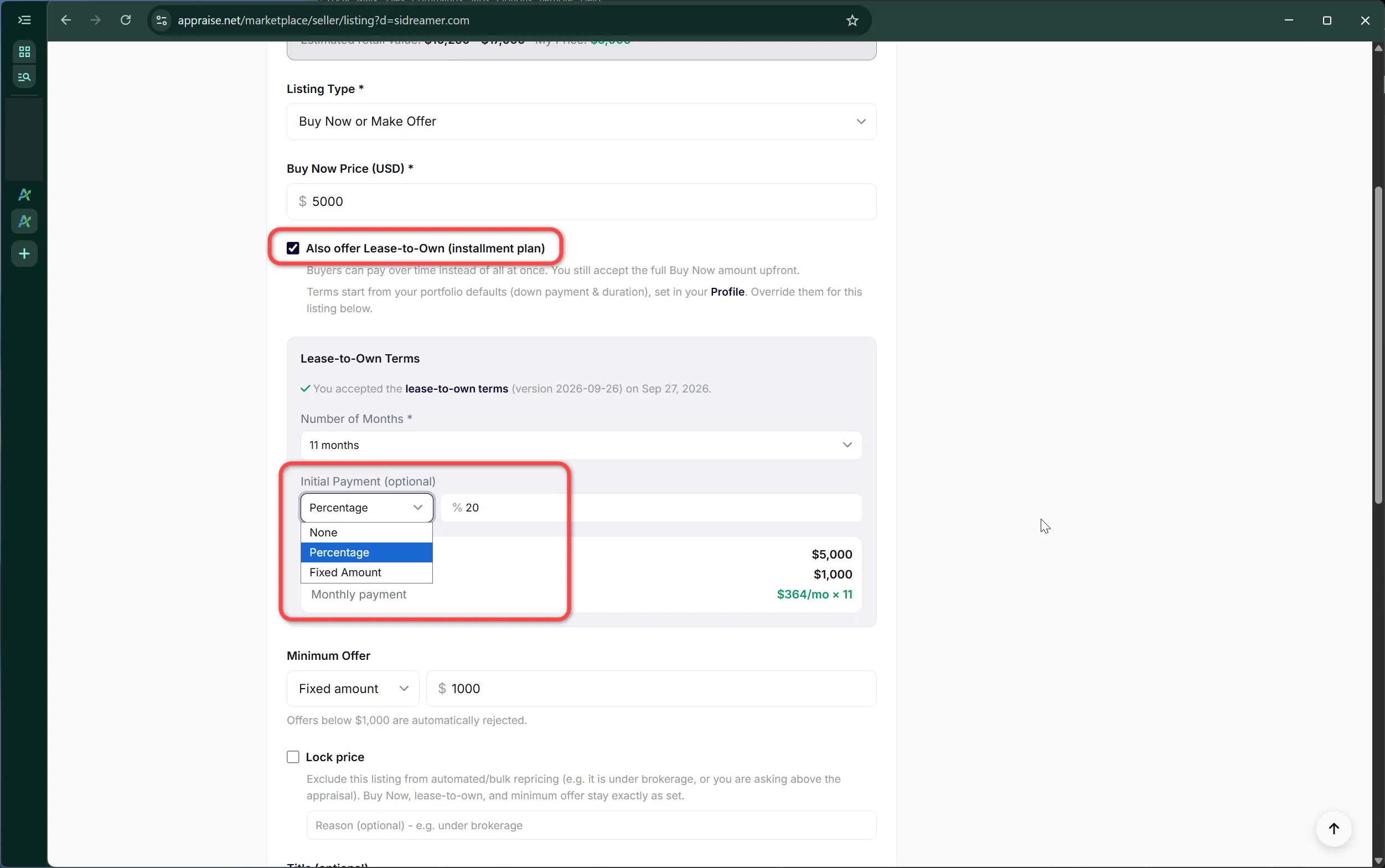
Task: Click the Buy Now Price input field
Action: 581,201
